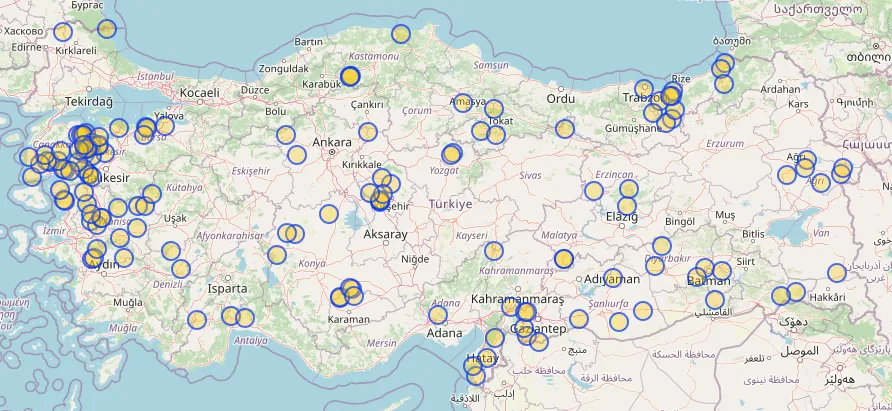The height and width of the screenshot is (411, 892).
Task: Click the marker north of Kahramanmaraş province label
Action: point(494,250)
